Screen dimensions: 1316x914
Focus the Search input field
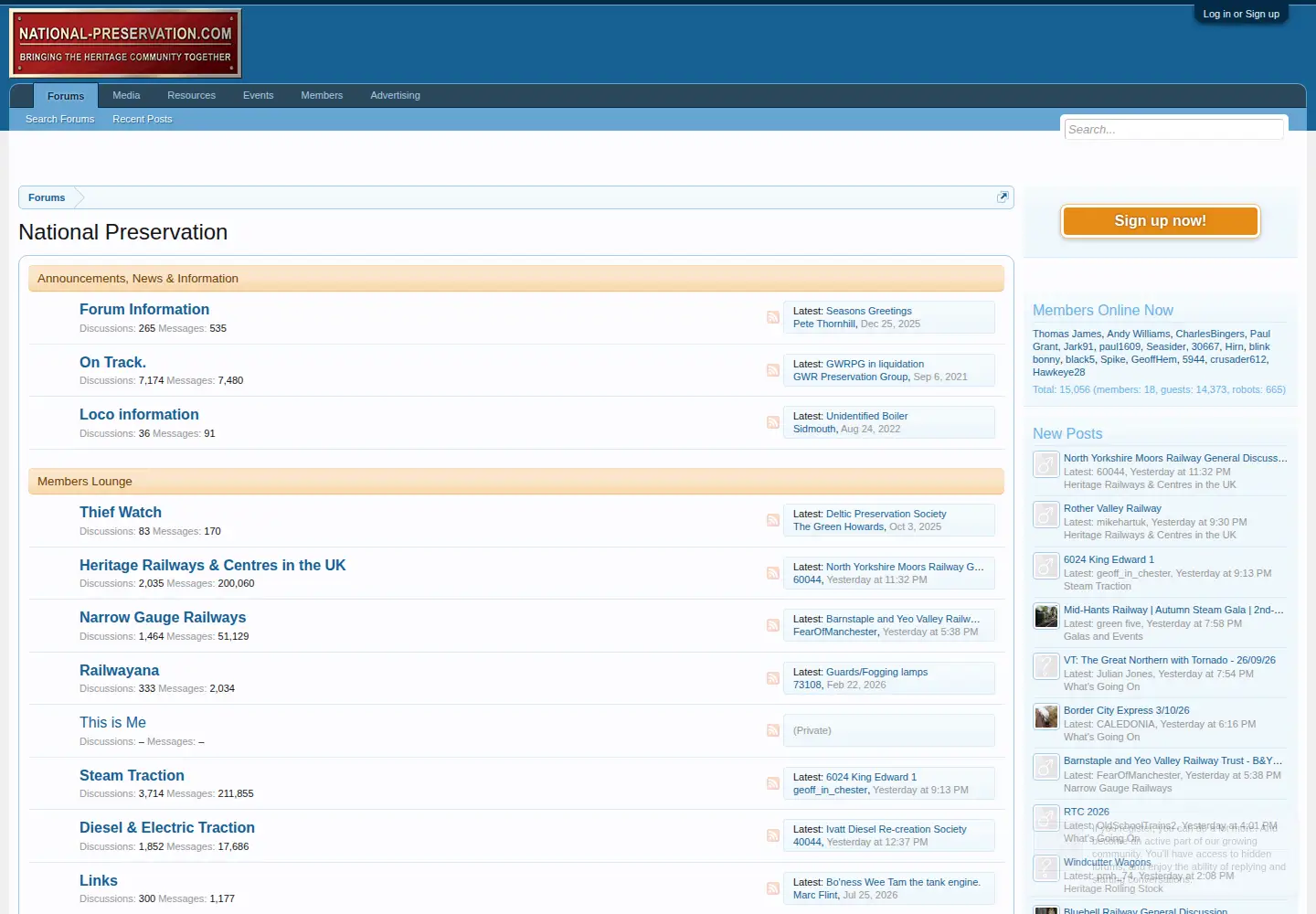click(x=1174, y=130)
